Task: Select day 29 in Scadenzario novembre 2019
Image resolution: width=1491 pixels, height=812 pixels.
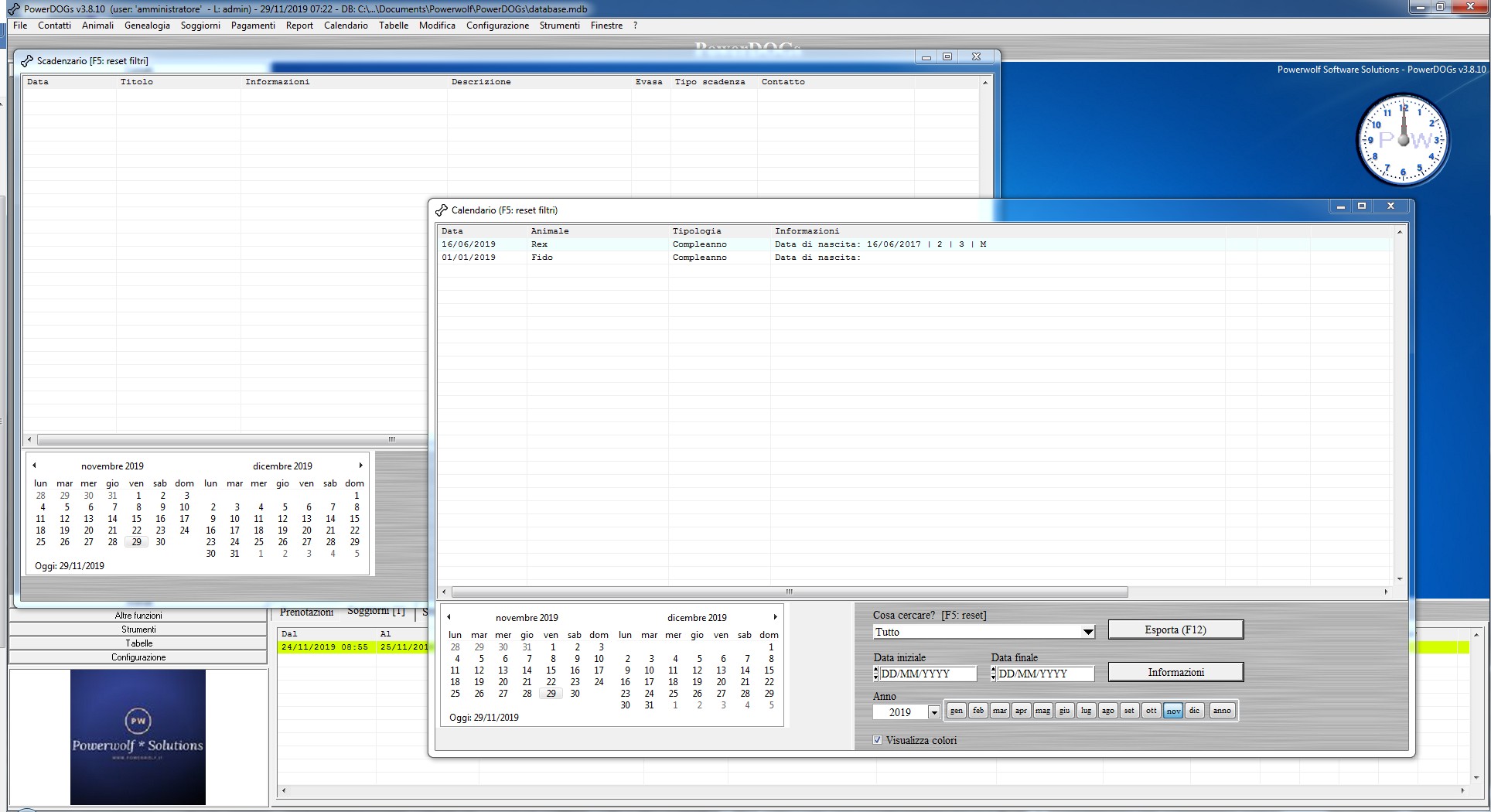Action: click(x=136, y=542)
